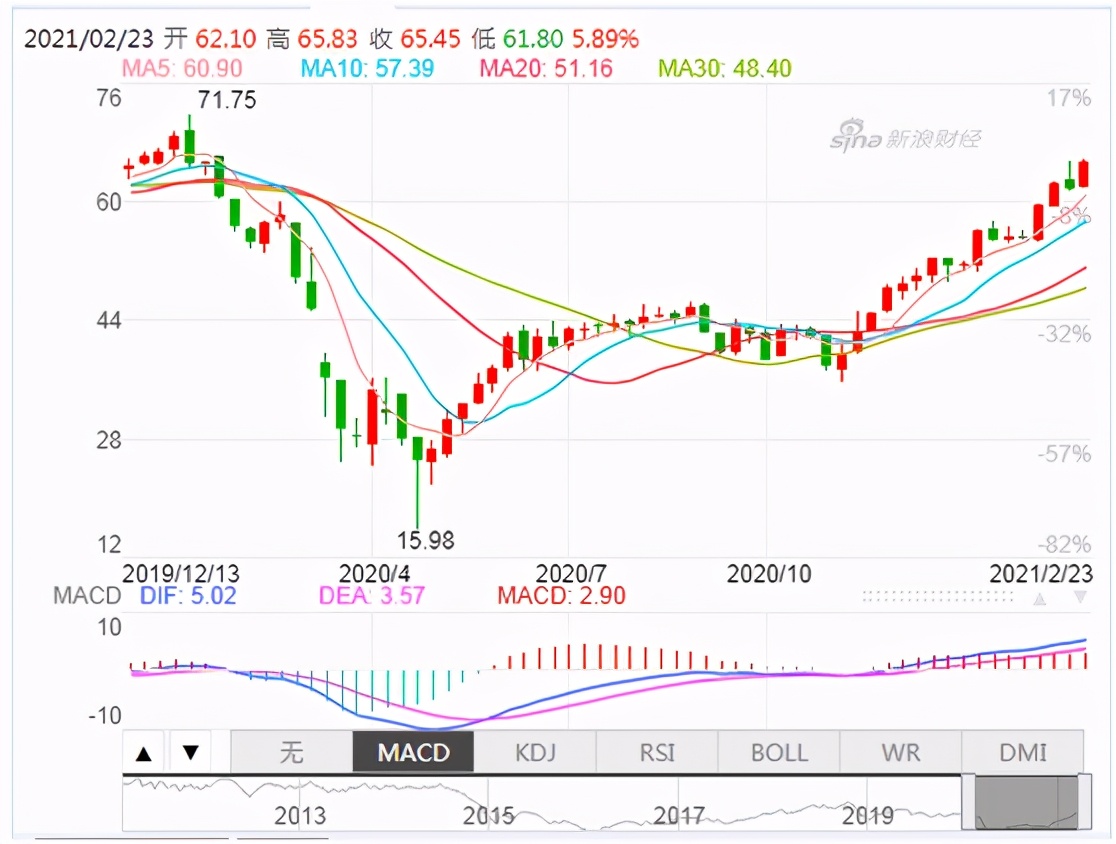Click the DIF: 5.02 value label
Screen dimensions: 1116x844
(x=188, y=596)
